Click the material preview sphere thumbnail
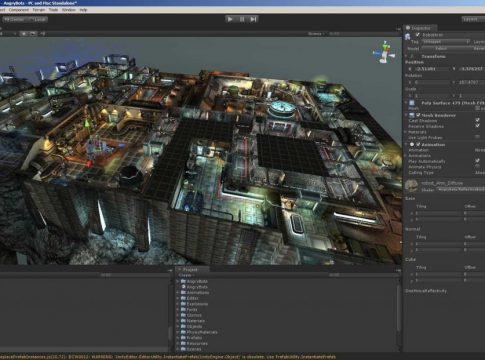Viewport: 485px width, 360px height. pyautogui.click(x=411, y=186)
